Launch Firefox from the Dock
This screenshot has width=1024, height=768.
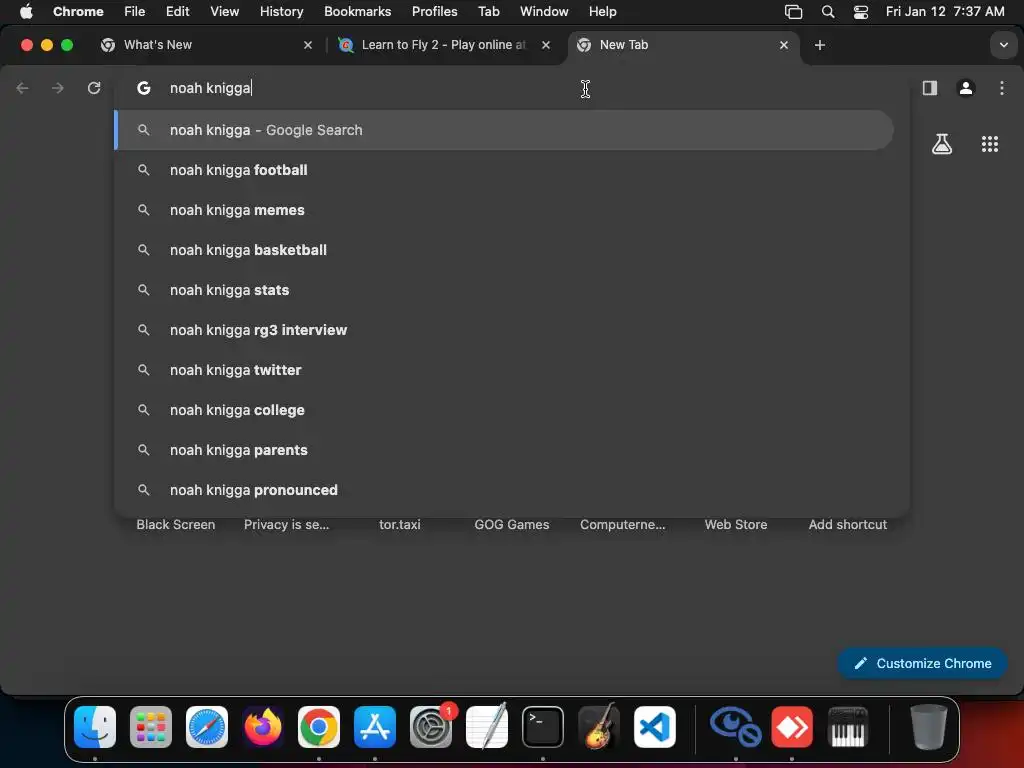263,727
